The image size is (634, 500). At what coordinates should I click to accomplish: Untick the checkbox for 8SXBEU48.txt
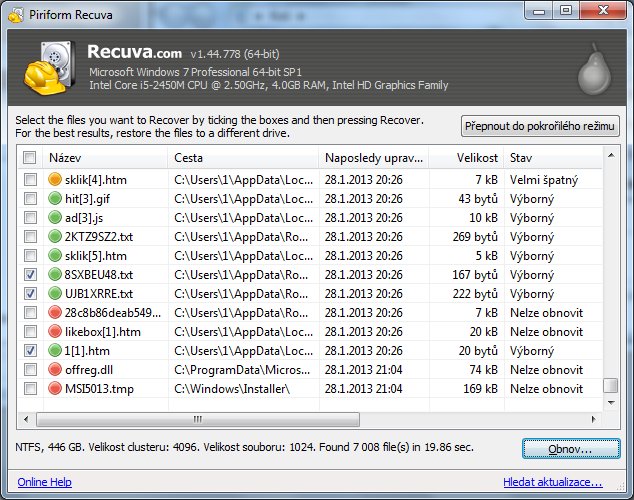pyautogui.click(x=30, y=274)
